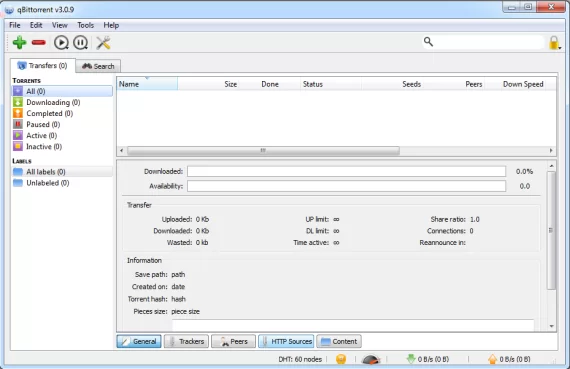Click the Downloading filter green arrow icon
Screen dimensions: 570x369
18,103
